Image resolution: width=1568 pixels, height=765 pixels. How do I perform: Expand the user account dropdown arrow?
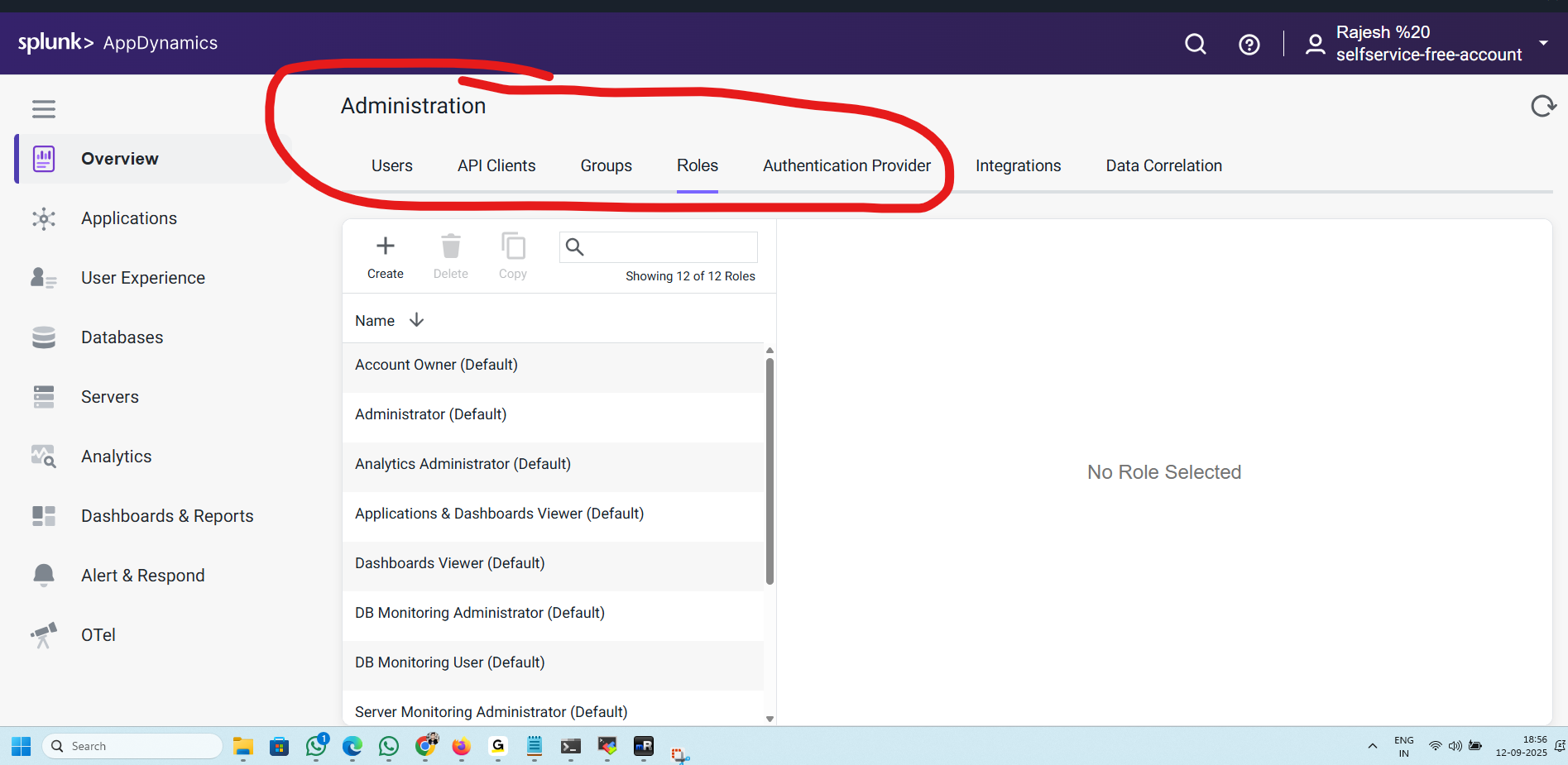[x=1543, y=43]
